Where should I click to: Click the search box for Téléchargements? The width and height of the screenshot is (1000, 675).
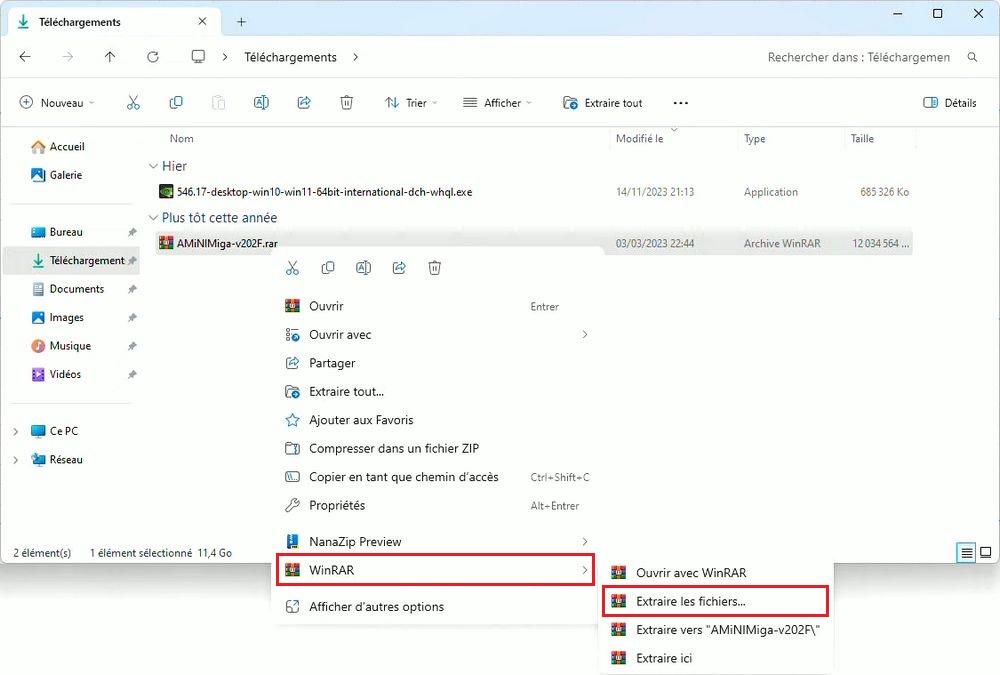tap(860, 57)
